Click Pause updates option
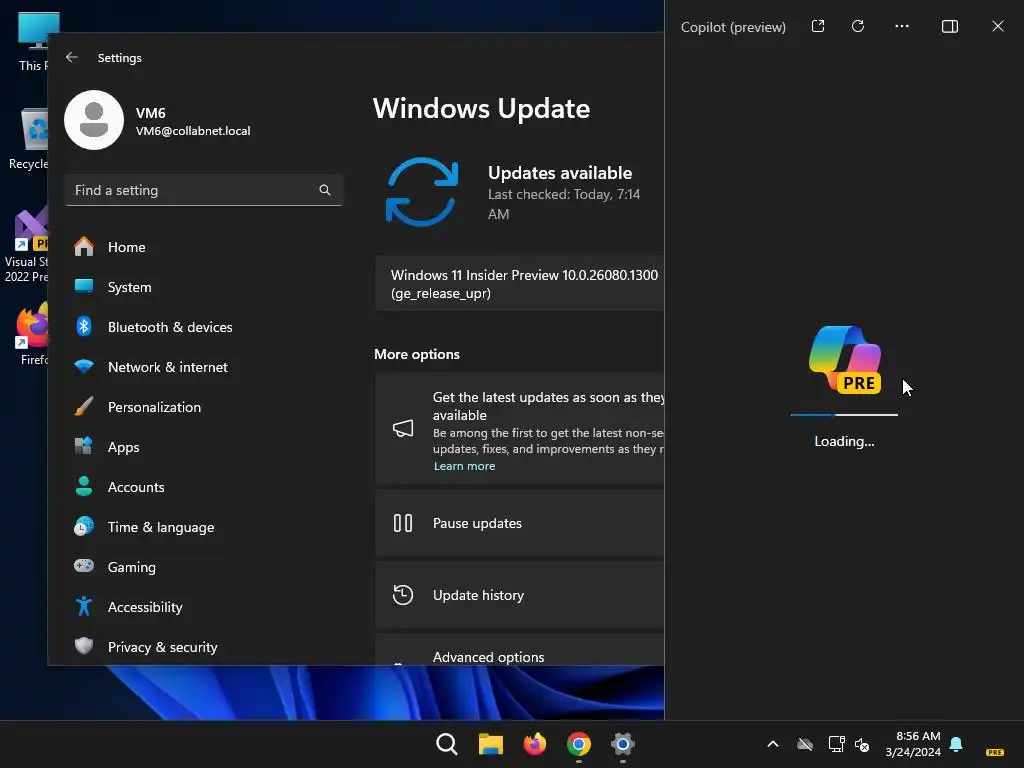 coord(520,523)
